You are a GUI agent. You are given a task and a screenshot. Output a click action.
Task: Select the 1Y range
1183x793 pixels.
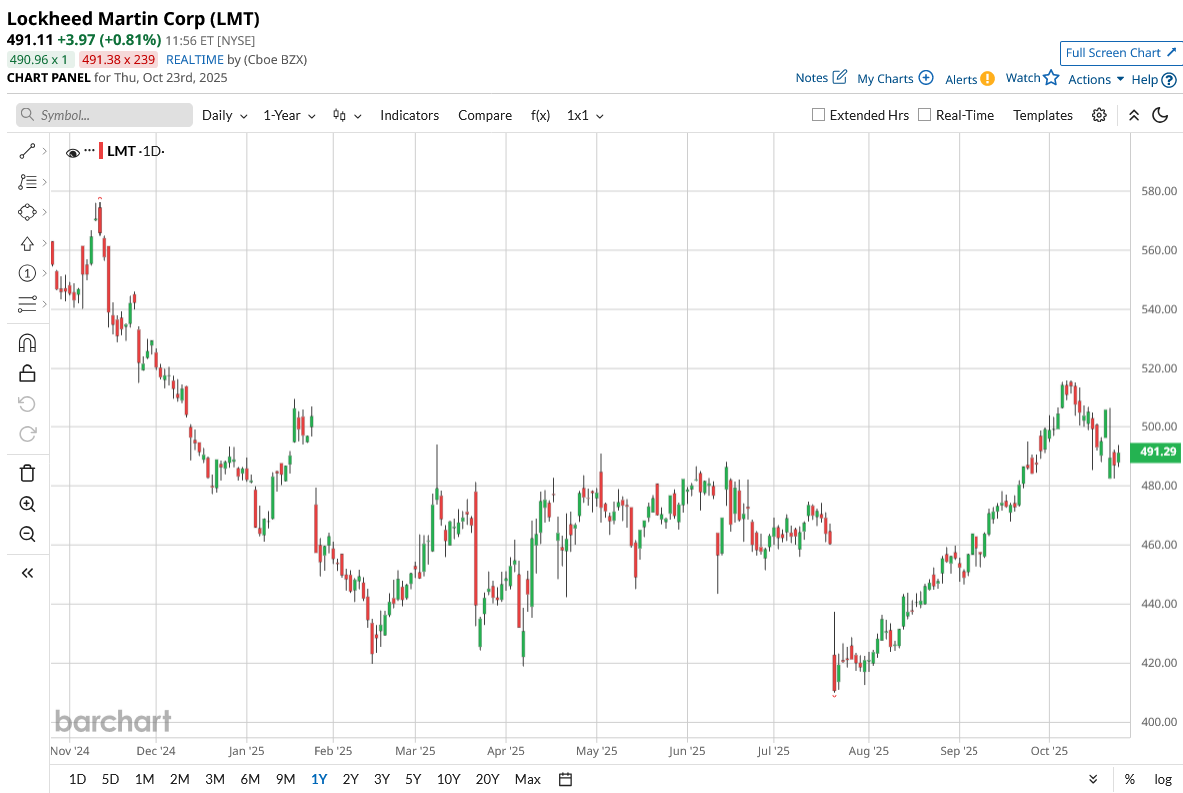pyautogui.click(x=319, y=779)
